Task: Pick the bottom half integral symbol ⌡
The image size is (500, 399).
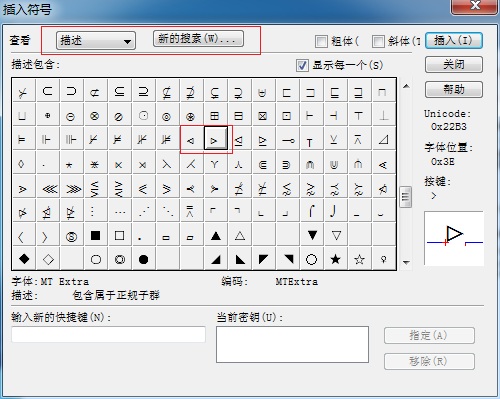Action: click(336, 211)
